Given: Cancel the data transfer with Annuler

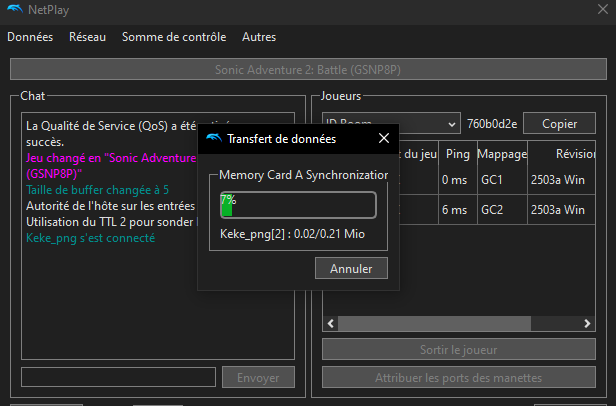Looking at the screenshot, I should [351, 268].
